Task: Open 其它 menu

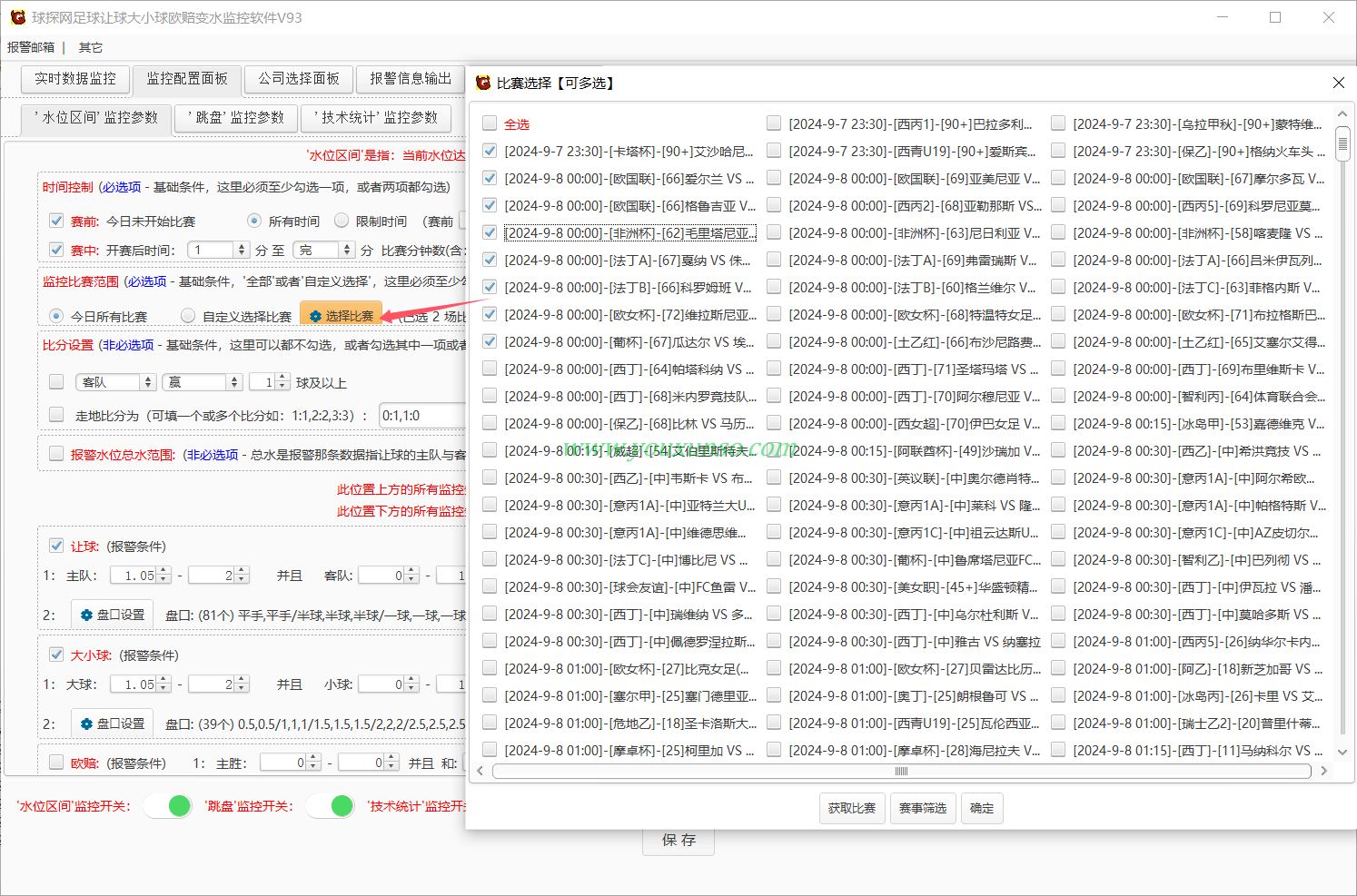Action: point(91,47)
